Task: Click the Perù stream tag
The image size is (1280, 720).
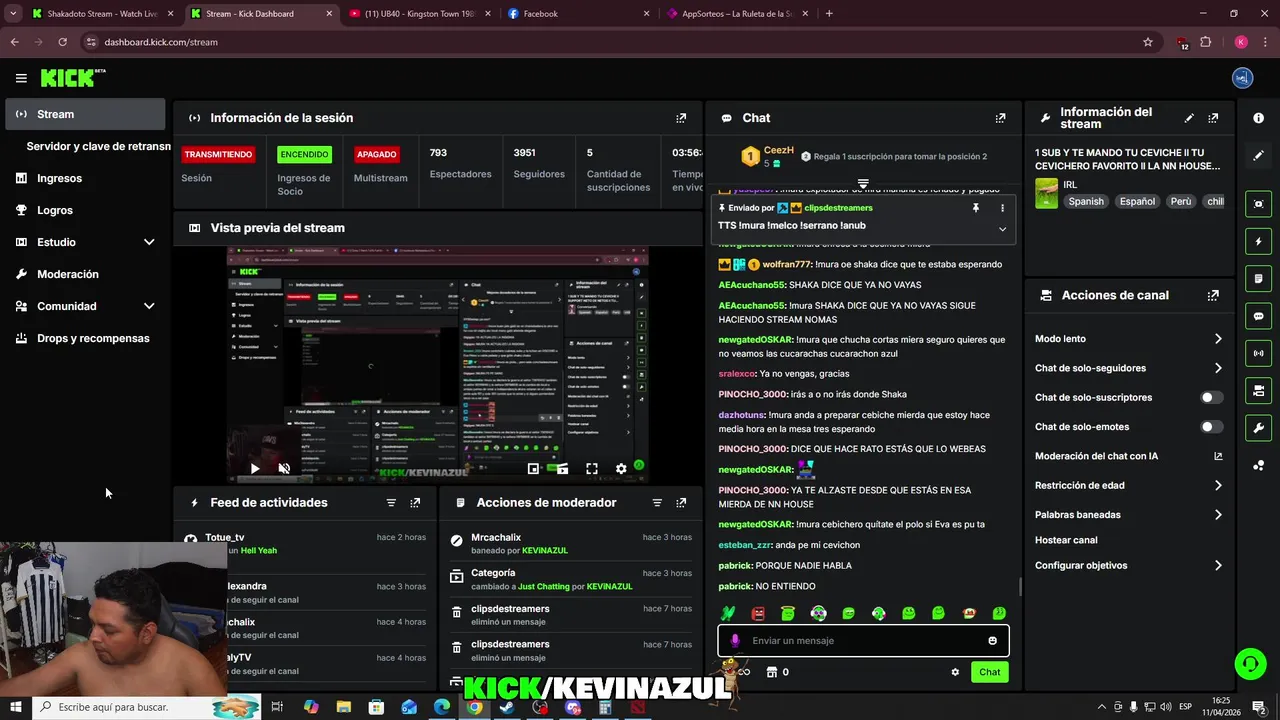Action: point(1181,201)
